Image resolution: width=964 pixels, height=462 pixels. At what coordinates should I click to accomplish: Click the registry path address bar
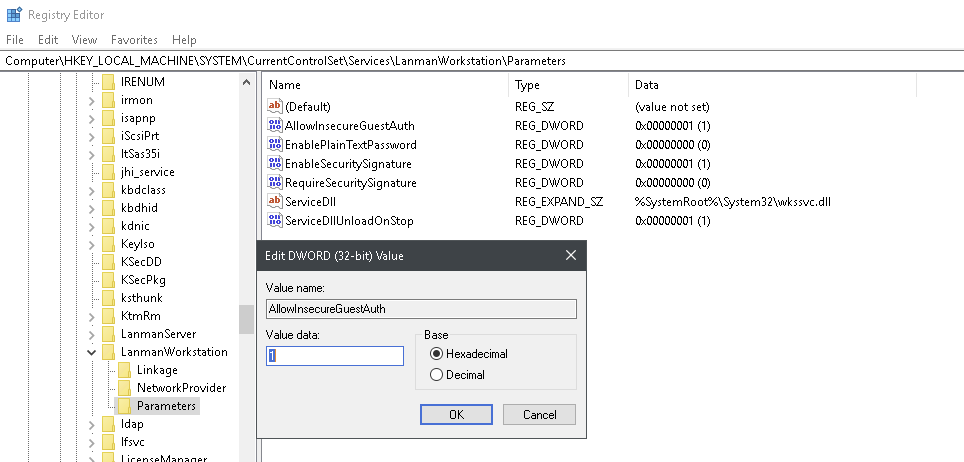click(x=482, y=61)
